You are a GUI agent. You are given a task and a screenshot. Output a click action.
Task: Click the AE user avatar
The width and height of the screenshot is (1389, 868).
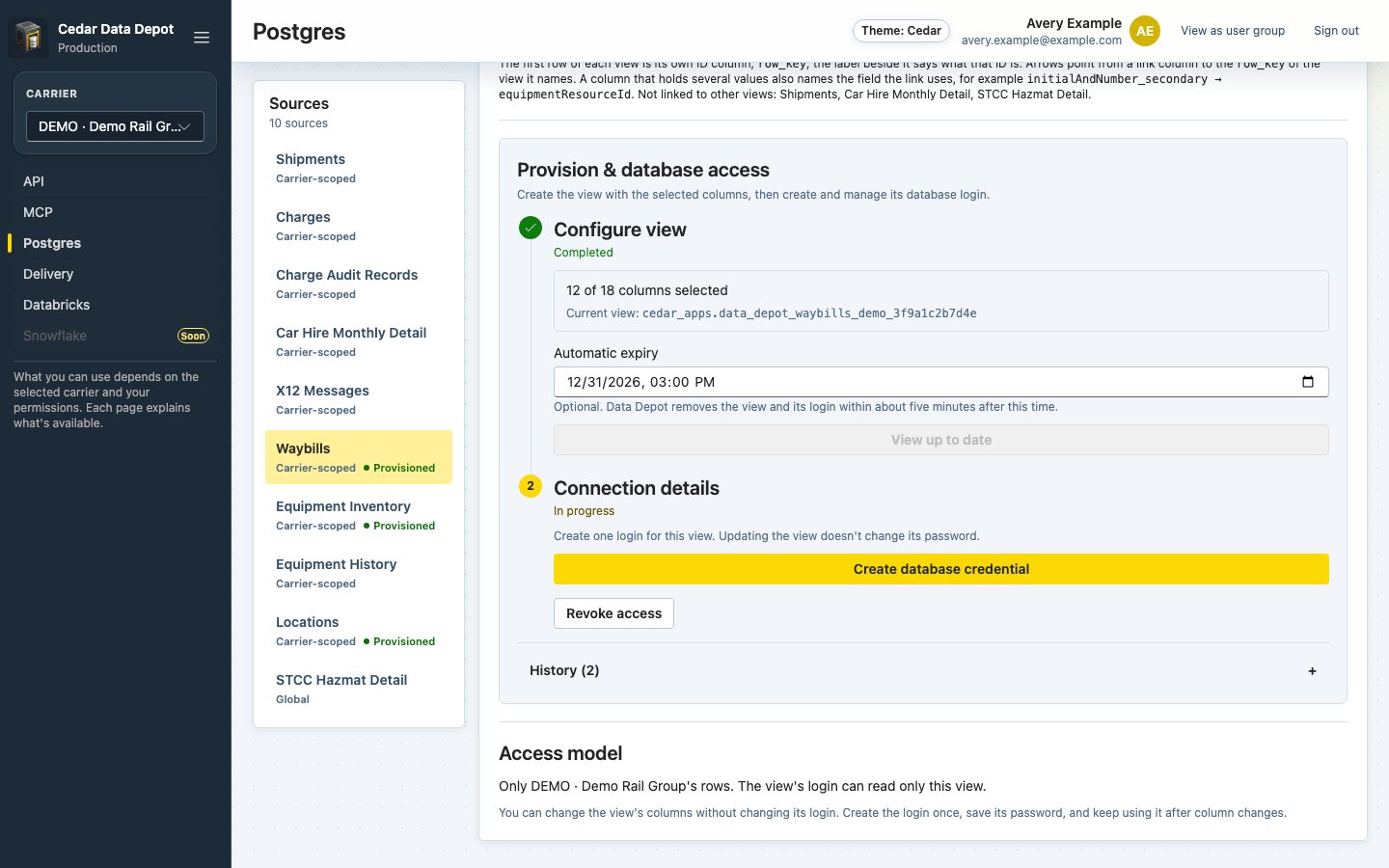pyautogui.click(x=1145, y=31)
